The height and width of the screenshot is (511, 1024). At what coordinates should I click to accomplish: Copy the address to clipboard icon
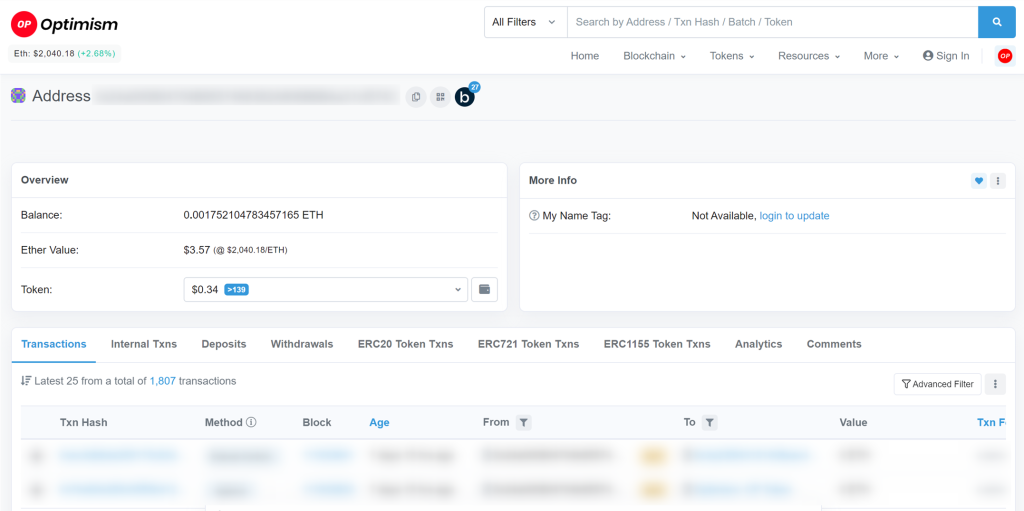(x=416, y=97)
